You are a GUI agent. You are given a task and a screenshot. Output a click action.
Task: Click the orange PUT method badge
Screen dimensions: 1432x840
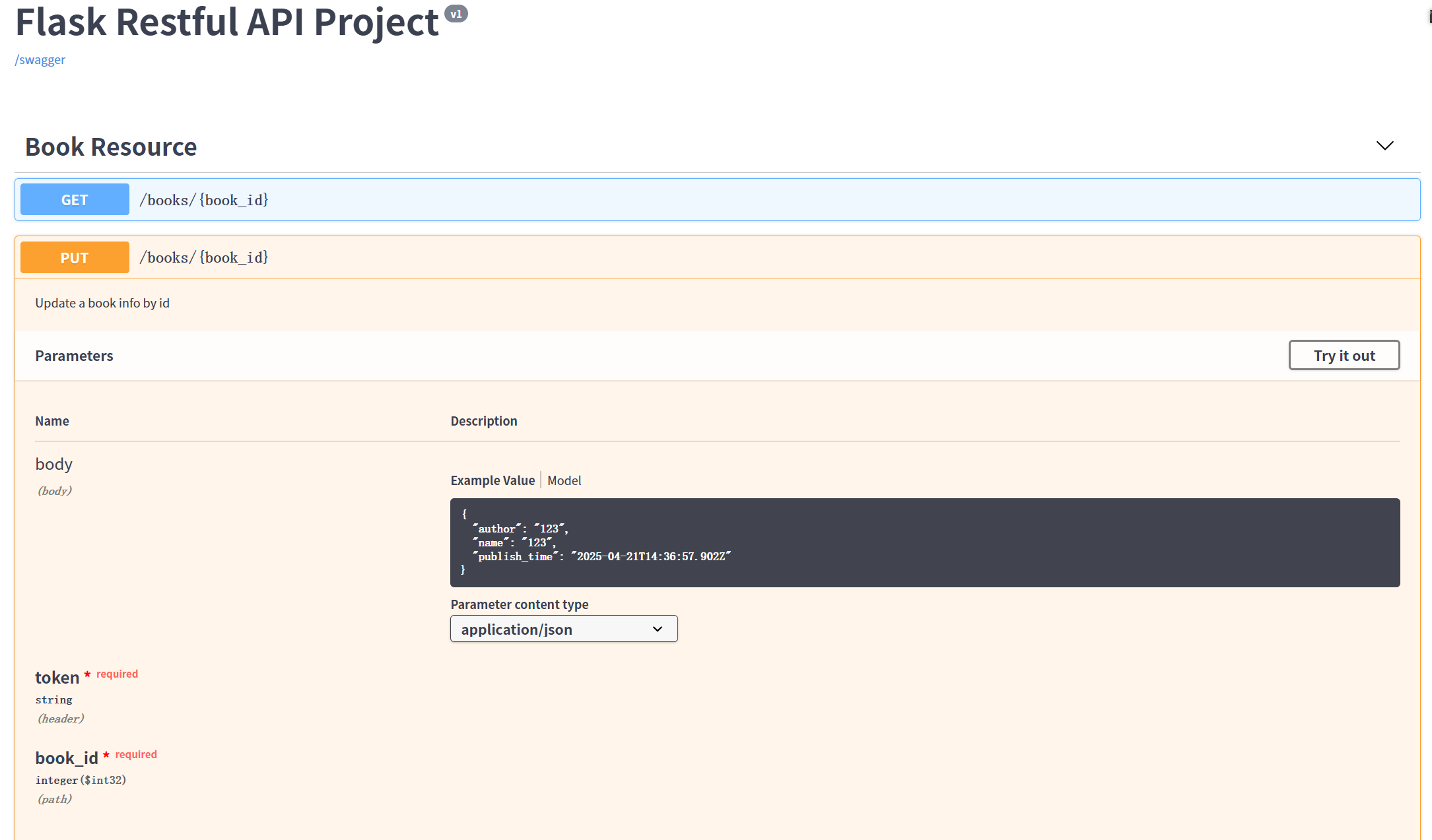click(75, 257)
